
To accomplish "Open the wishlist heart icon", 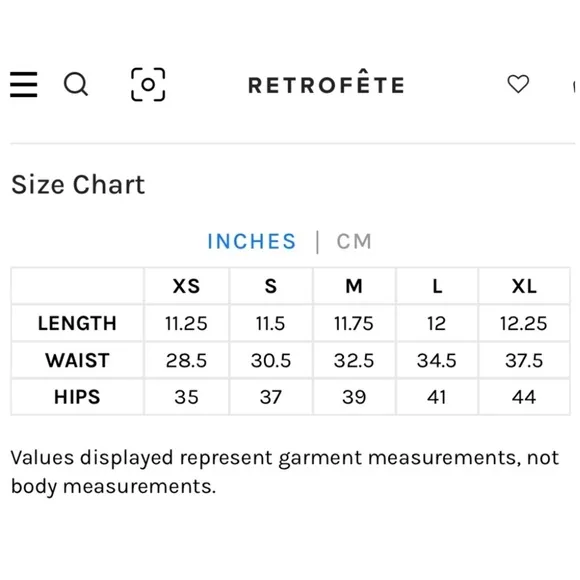I will [x=518, y=84].
